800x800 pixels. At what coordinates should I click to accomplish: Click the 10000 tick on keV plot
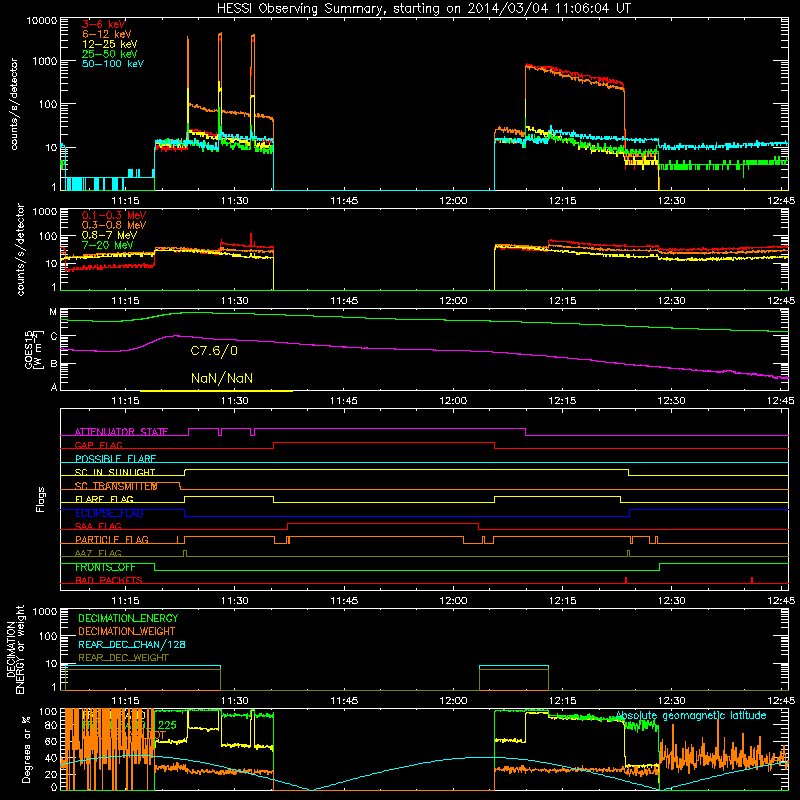tap(42, 21)
